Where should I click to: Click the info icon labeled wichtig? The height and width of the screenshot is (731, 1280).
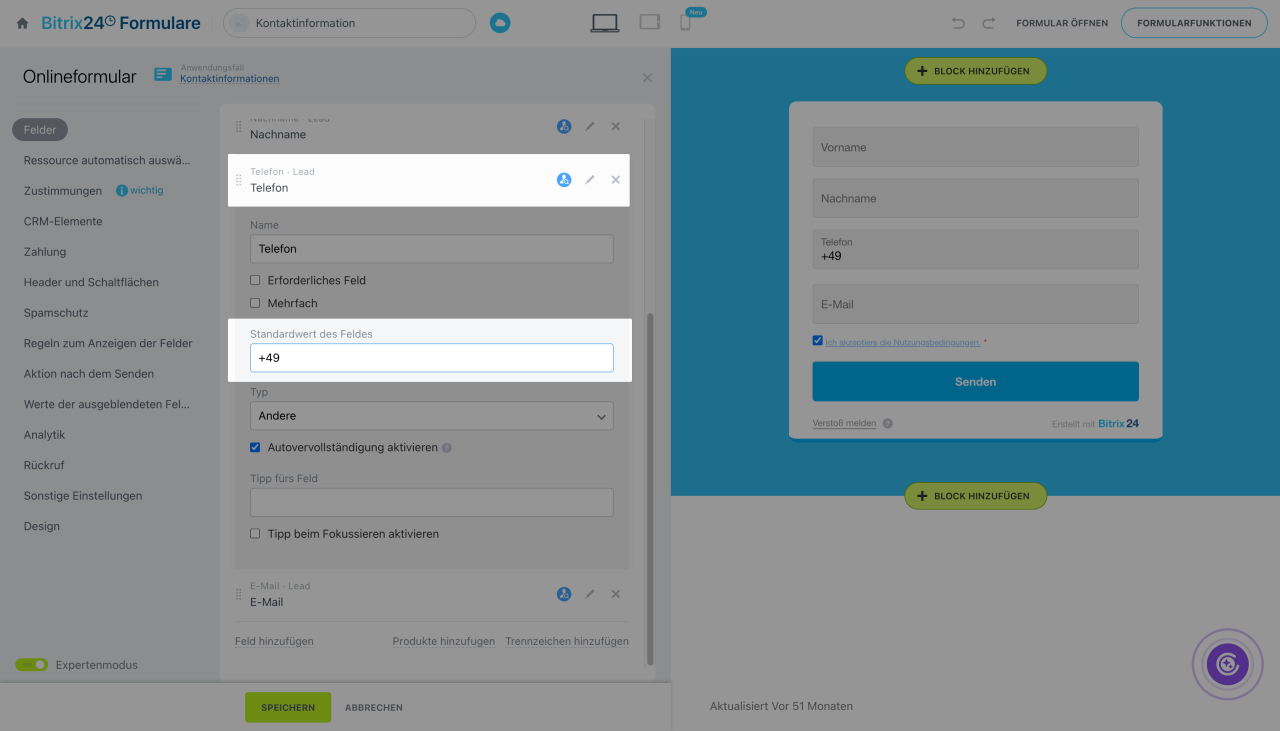point(122,190)
